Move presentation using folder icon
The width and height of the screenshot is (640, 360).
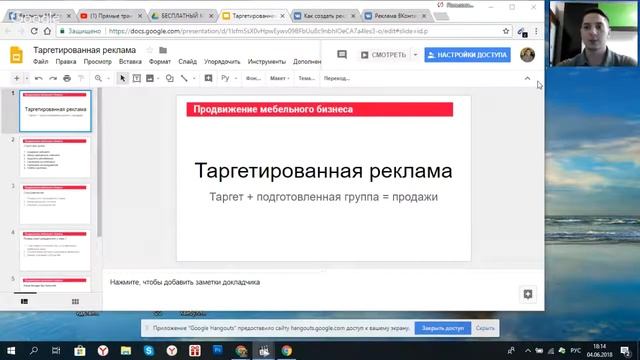pyautogui.click(x=163, y=50)
